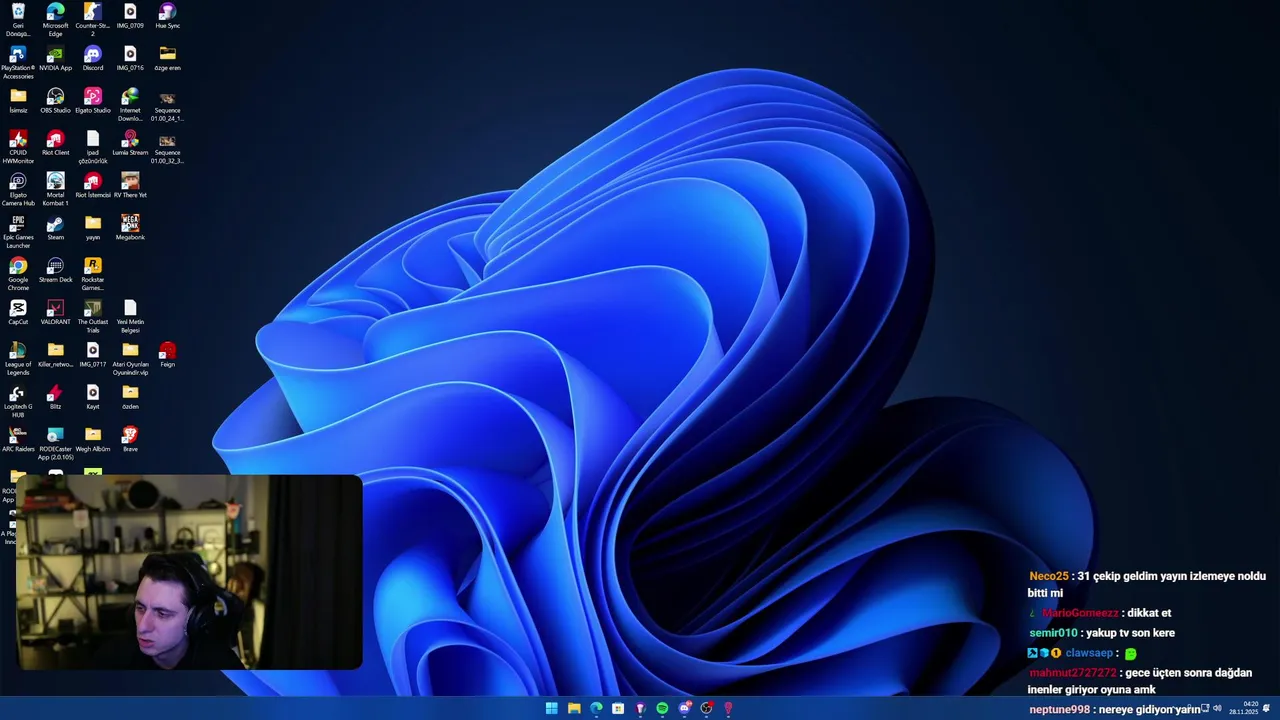Viewport: 1280px width, 720px height.
Task: Select the IMG_0709 video file
Action: 130,16
